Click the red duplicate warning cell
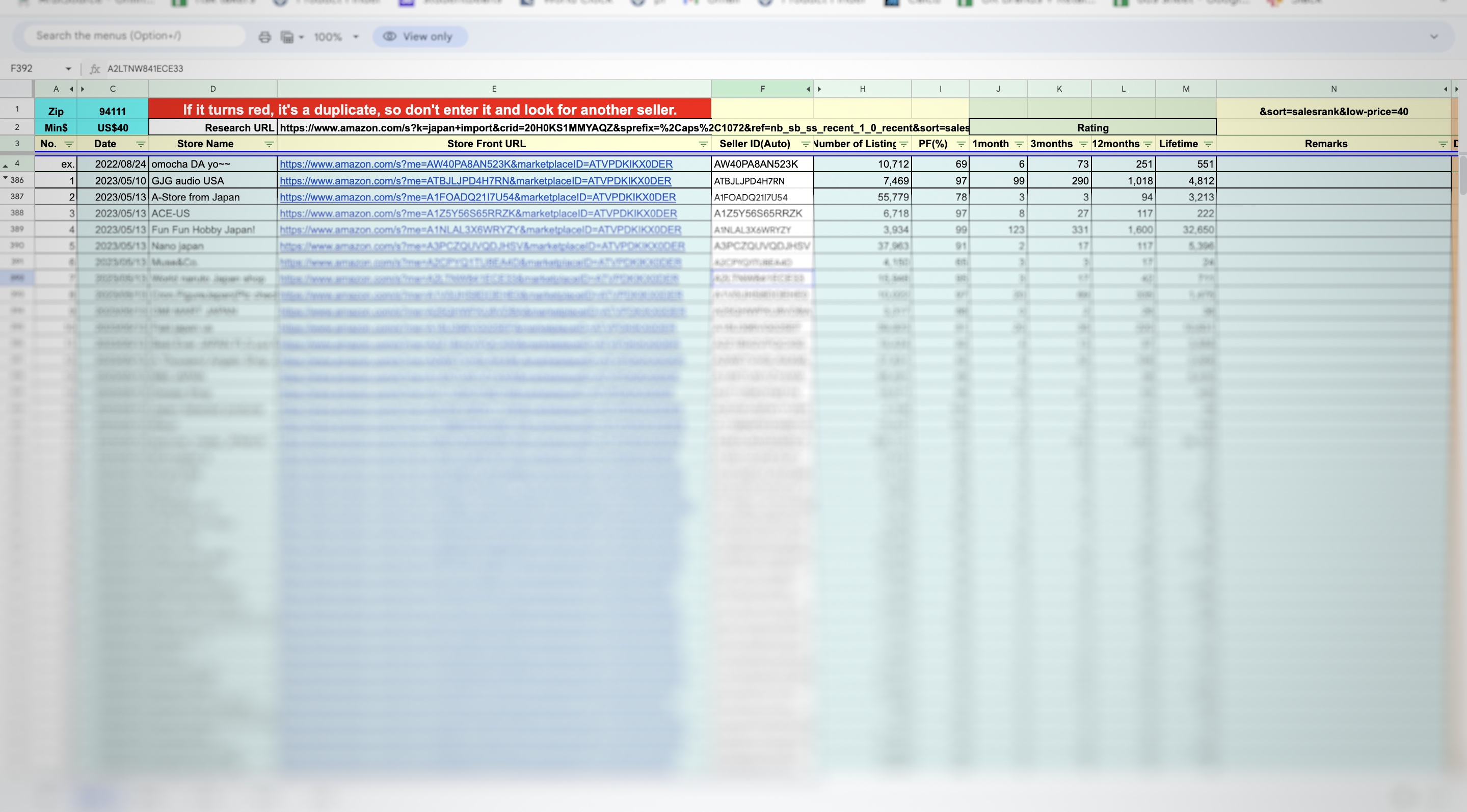Screen dimensions: 1467x812 coord(430,110)
